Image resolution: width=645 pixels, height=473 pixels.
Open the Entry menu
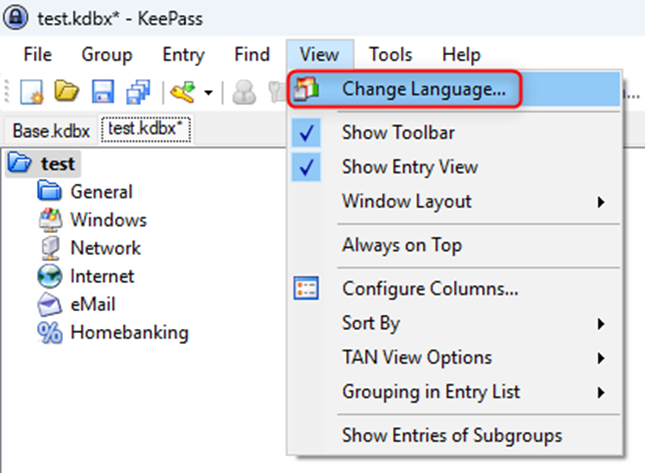(183, 55)
